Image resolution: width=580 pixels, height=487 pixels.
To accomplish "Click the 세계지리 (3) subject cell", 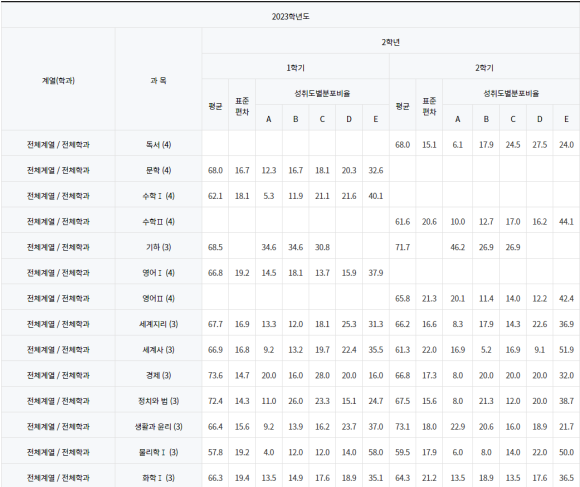I will coord(158,324).
